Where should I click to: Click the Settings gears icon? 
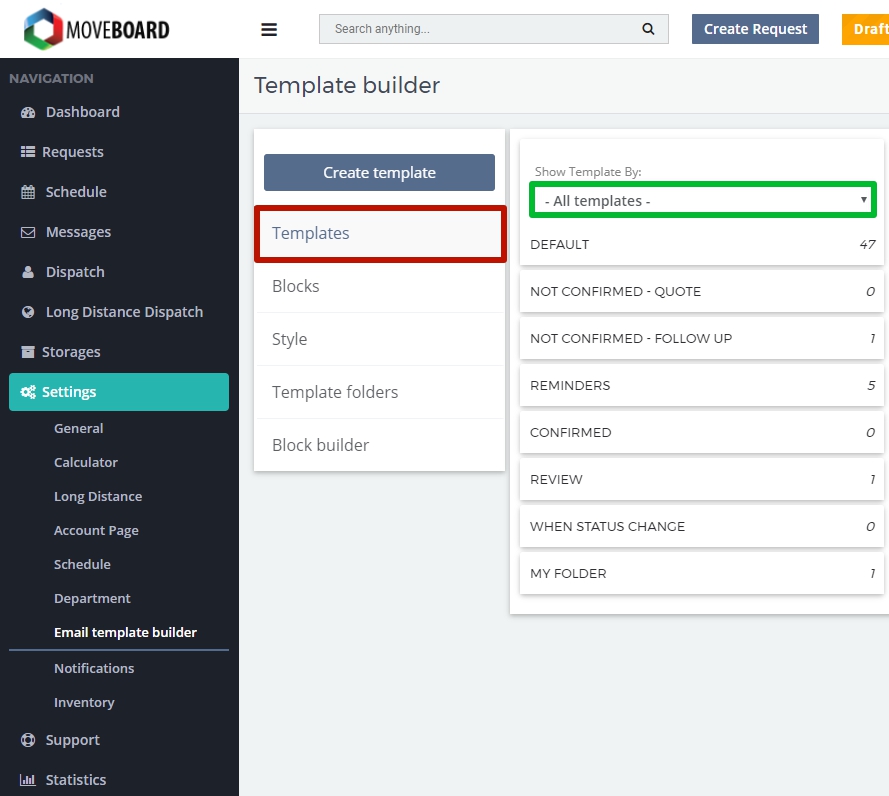pyautogui.click(x=28, y=392)
